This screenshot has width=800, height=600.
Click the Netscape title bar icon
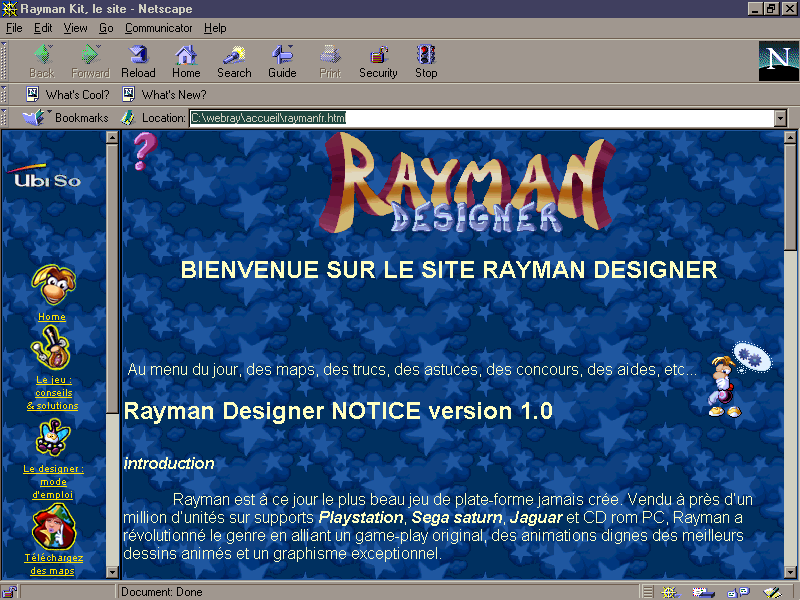[9, 9]
